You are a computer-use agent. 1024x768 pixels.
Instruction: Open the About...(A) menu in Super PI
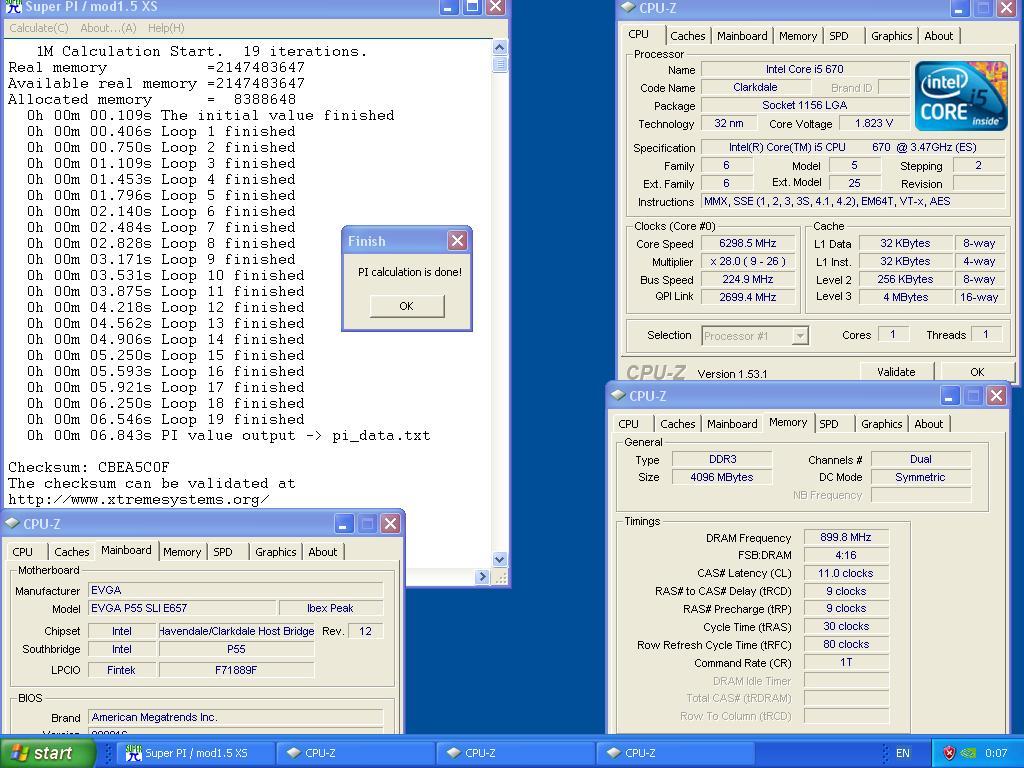coord(108,28)
